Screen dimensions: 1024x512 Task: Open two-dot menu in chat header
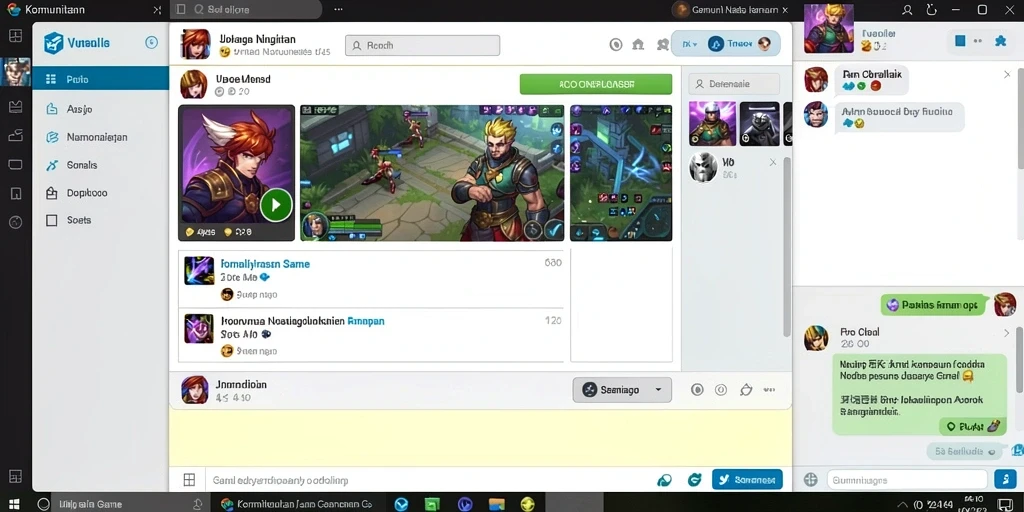pyautogui.click(x=978, y=40)
